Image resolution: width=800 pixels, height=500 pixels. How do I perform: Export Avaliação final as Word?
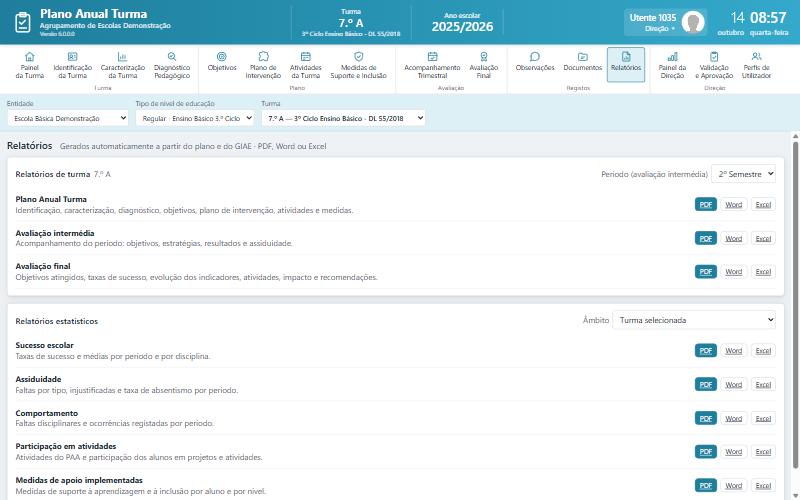pos(734,272)
